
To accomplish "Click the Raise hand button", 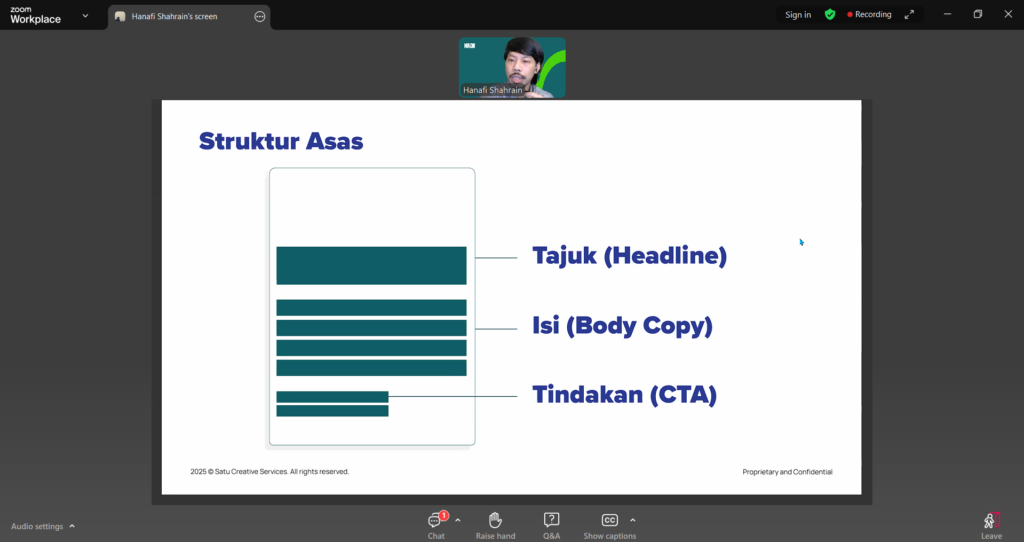I will [x=495, y=526].
